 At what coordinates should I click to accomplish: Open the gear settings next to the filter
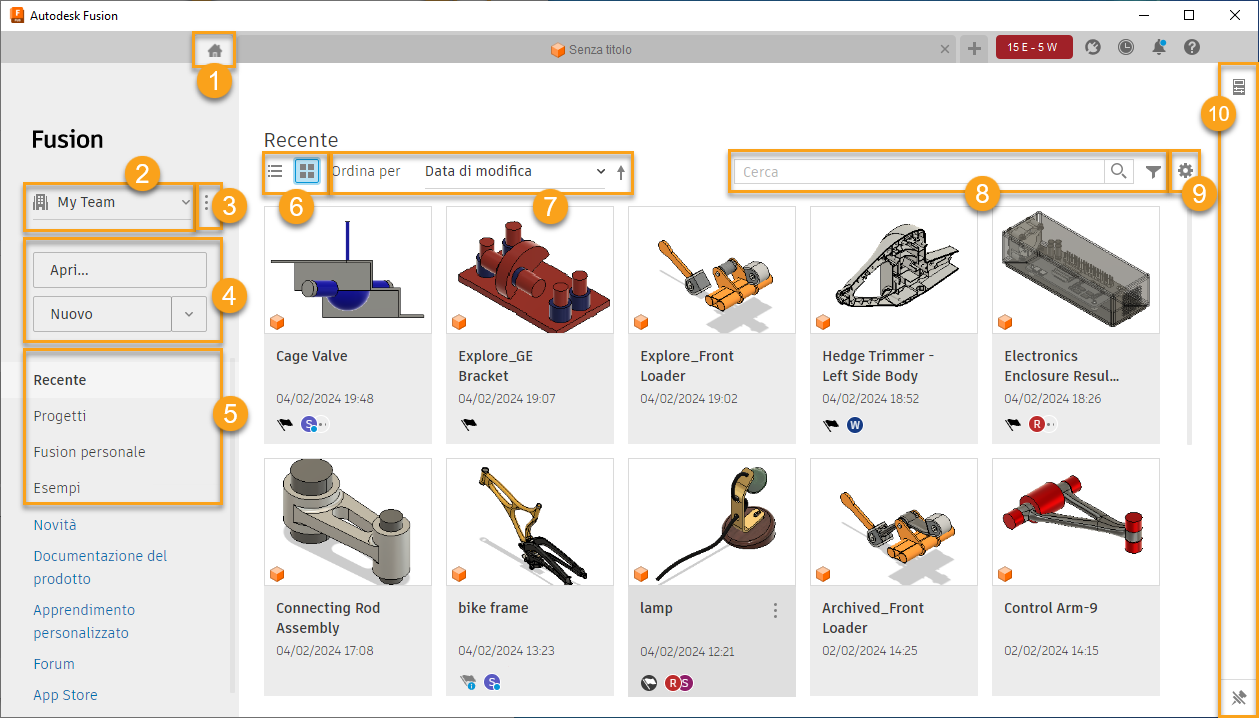point(1186,171)
